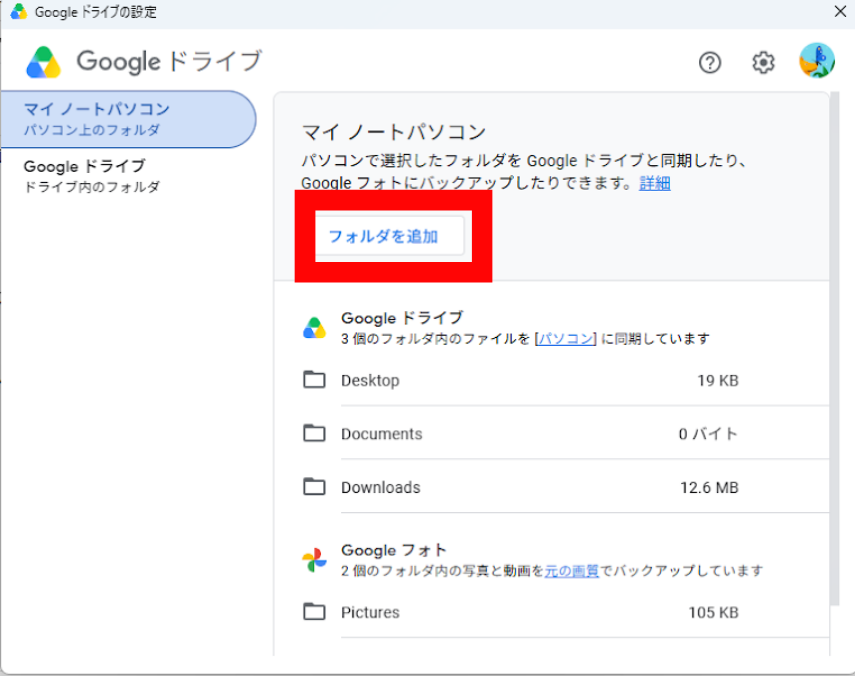Viewport: 856px width, 676px height.
Task: Open the 詳細 link
Action: tap(655, 183)
